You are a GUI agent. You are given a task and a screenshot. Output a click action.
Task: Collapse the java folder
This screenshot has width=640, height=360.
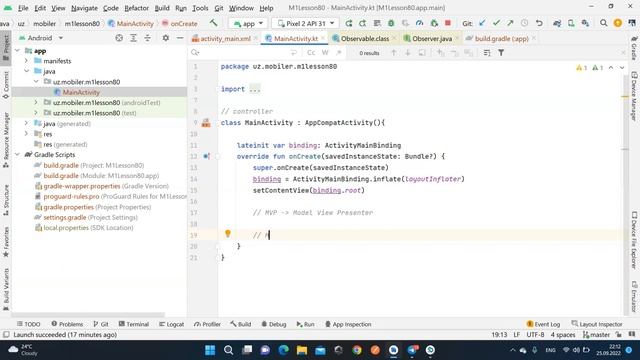27,71
